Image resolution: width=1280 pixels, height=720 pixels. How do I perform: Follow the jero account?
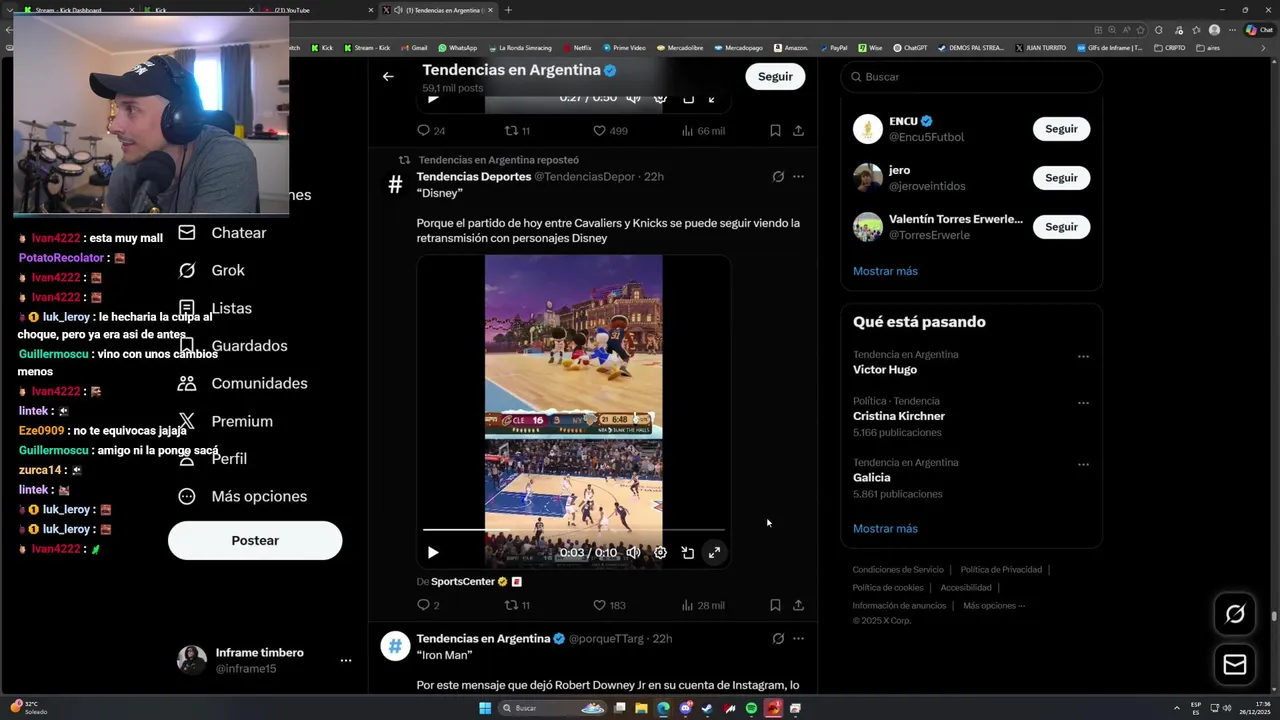coord(1061,178)
